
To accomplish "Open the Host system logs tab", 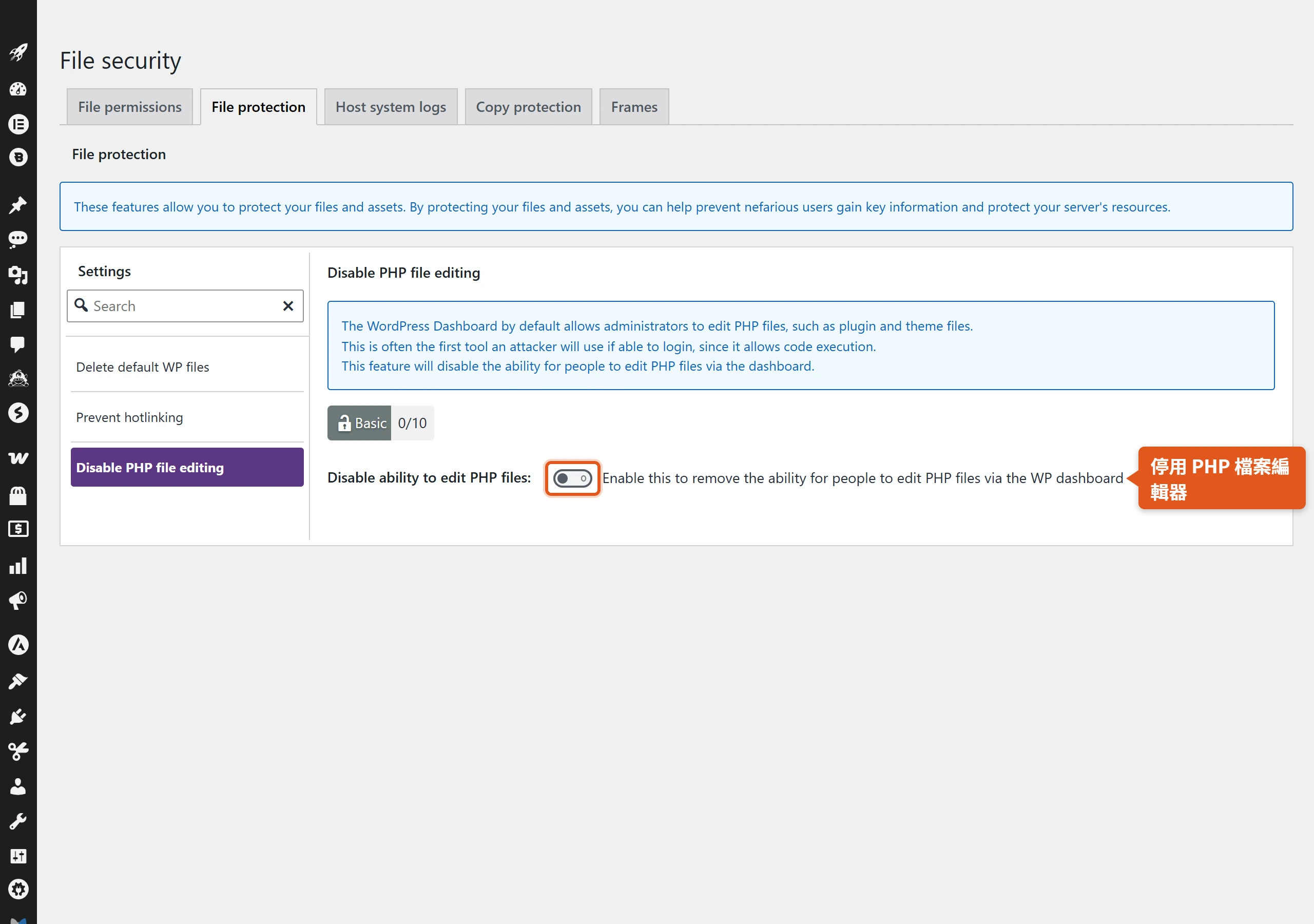I will point(391,106).
